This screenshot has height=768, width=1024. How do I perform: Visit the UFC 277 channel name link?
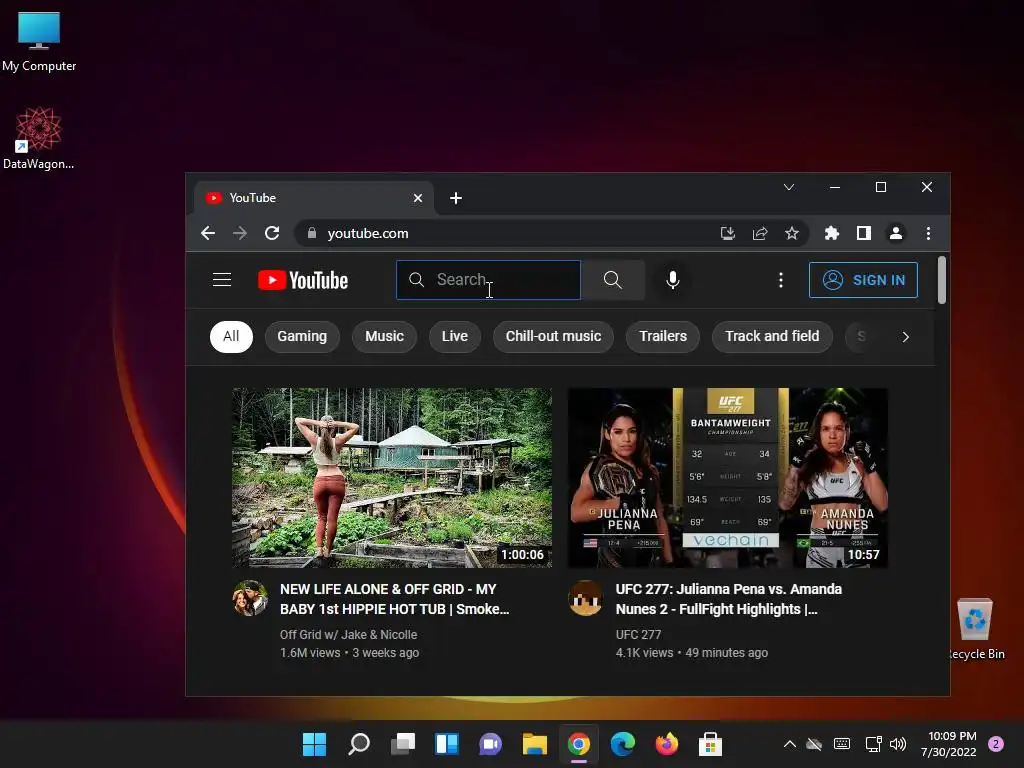click(638, 635)
